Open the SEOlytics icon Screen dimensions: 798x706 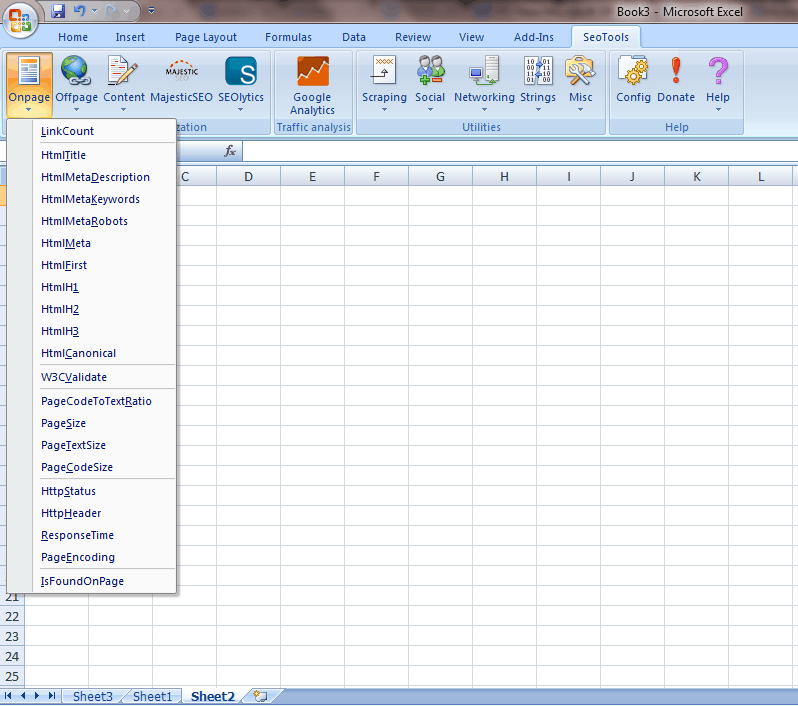(241, 71)
